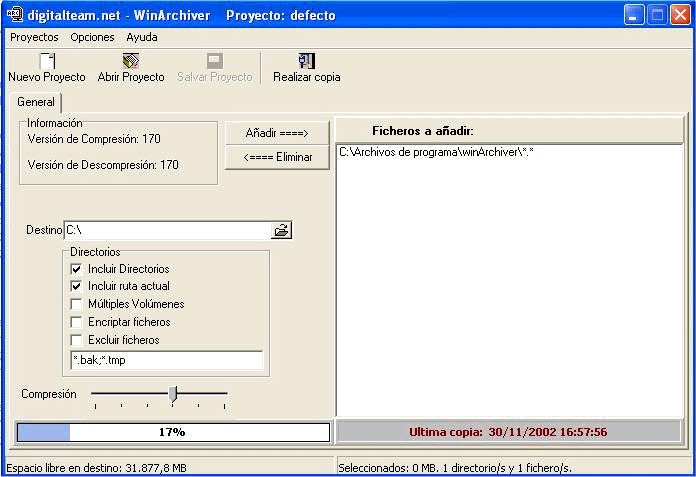
Task: Open a project with Abrir Proyecto icon
Action: (x=131, y=61)
